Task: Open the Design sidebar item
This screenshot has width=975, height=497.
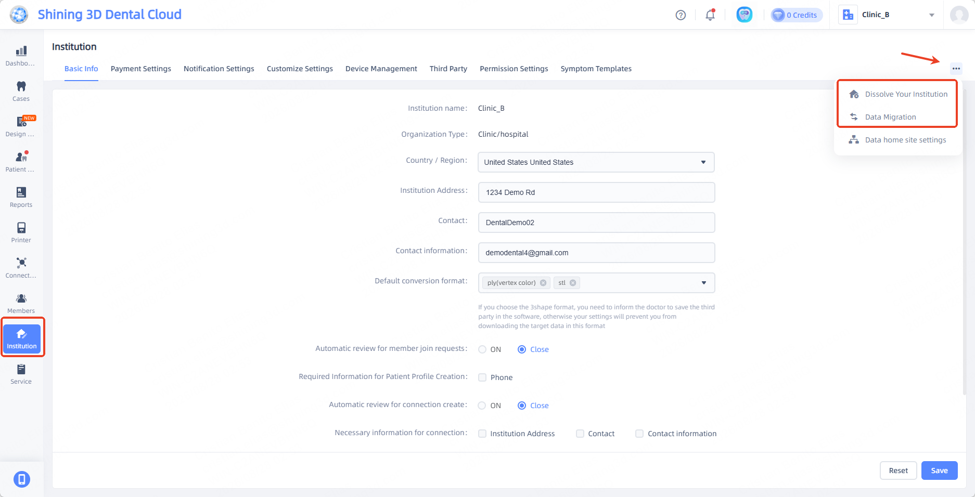Action: coord(21,126)
